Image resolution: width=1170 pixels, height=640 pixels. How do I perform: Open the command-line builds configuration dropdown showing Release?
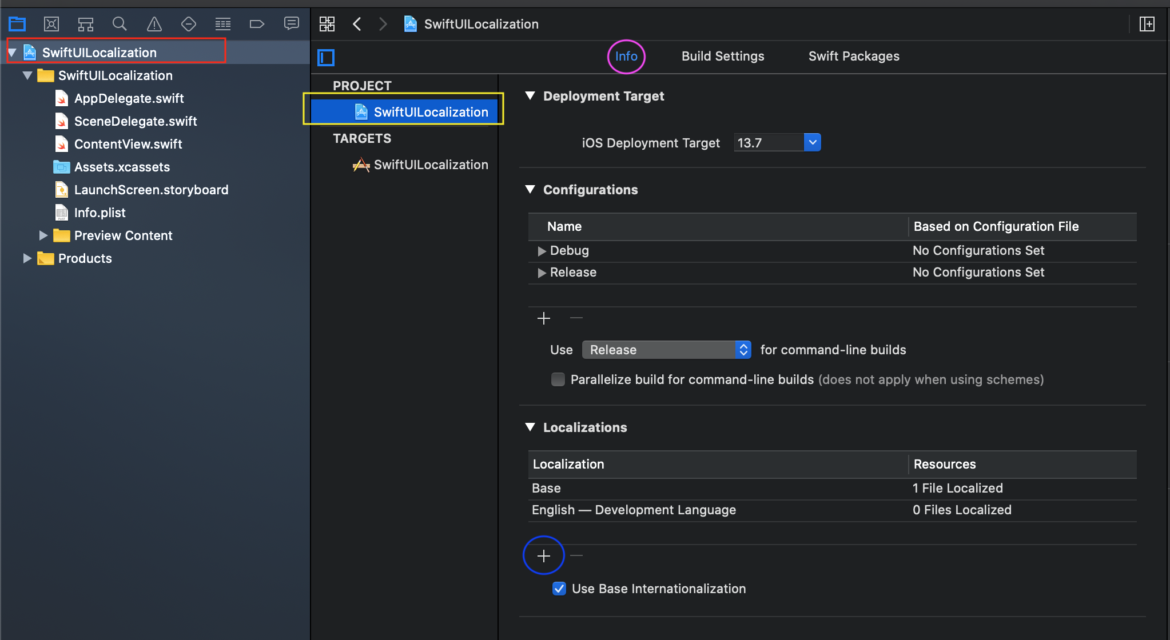pyautogui.click(x=740, y=349)
